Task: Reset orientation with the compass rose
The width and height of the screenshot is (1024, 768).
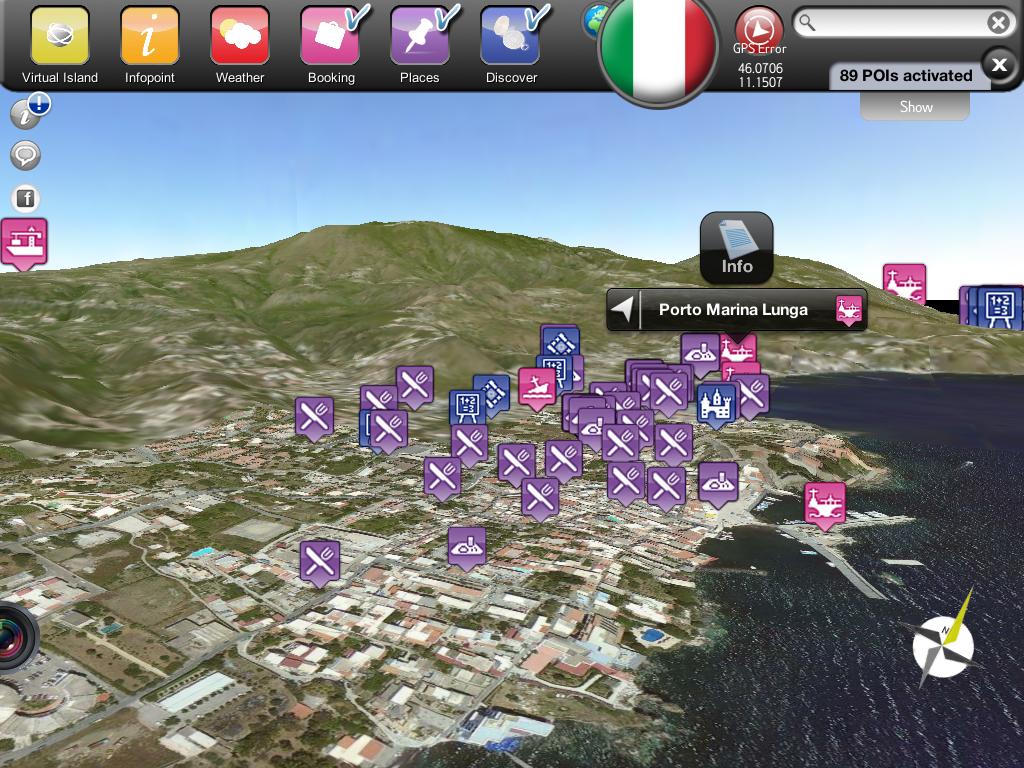Action: pyautogui.click(x=943, y=643)
